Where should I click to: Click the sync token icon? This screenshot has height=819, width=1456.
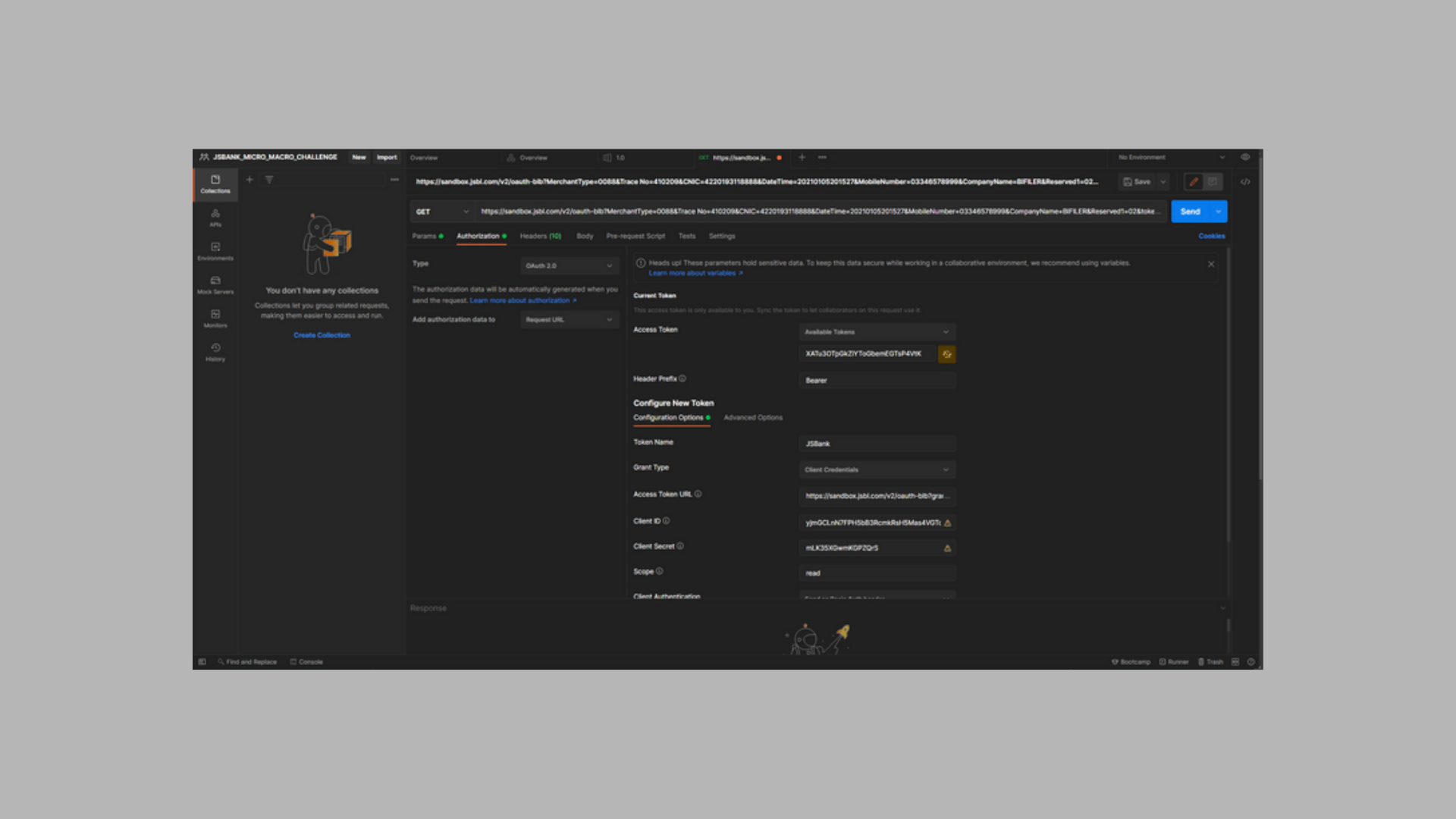(x=946, y=354)
